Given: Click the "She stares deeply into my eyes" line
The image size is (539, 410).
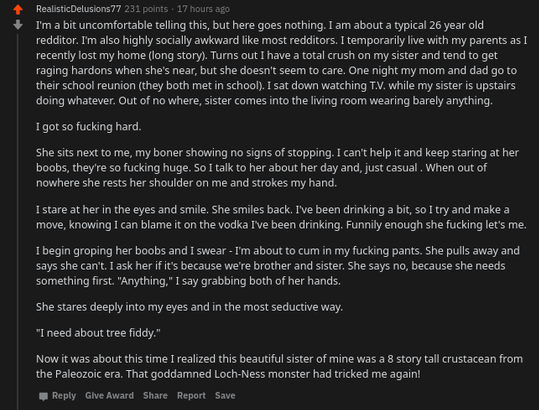Looking at the screenshot, I should [x=189, y=307].
